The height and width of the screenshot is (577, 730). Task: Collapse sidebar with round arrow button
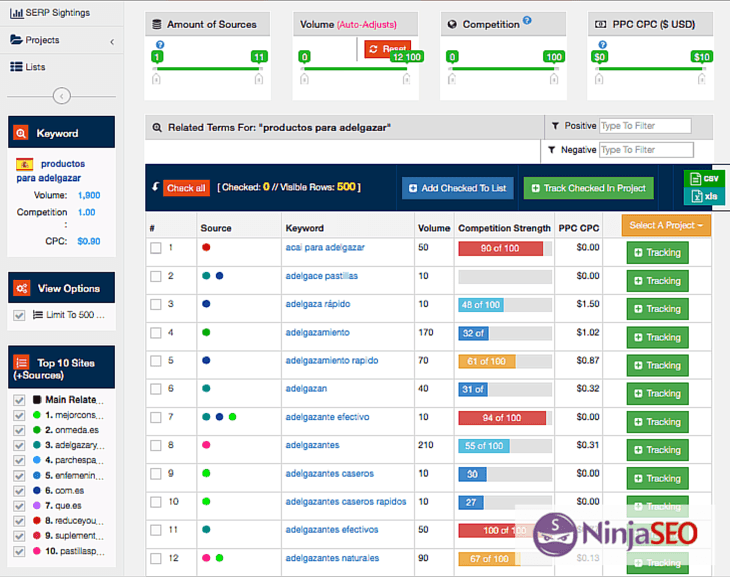[x=61, y=96]
